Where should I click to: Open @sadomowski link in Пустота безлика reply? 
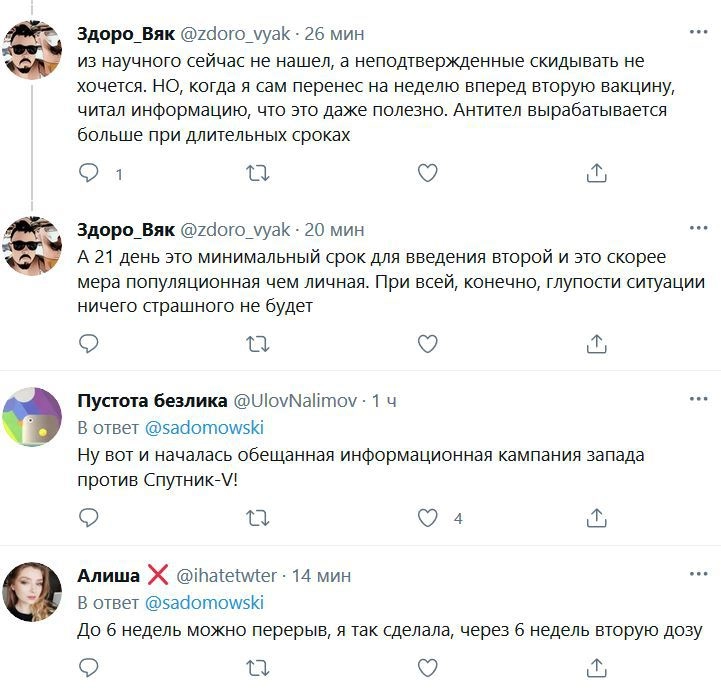tap(204, 429)
